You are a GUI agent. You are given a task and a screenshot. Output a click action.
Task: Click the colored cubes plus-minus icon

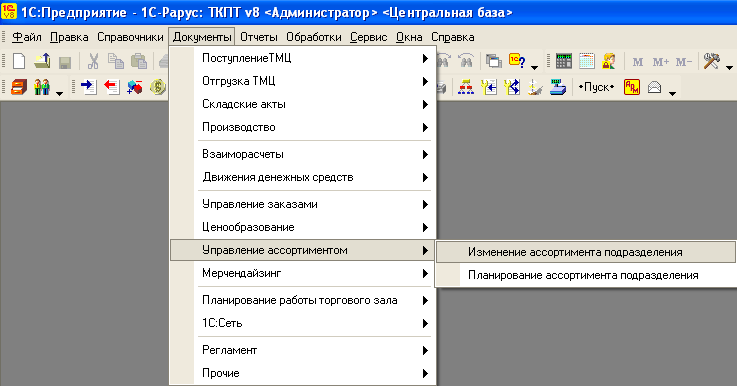coord(135,87)
